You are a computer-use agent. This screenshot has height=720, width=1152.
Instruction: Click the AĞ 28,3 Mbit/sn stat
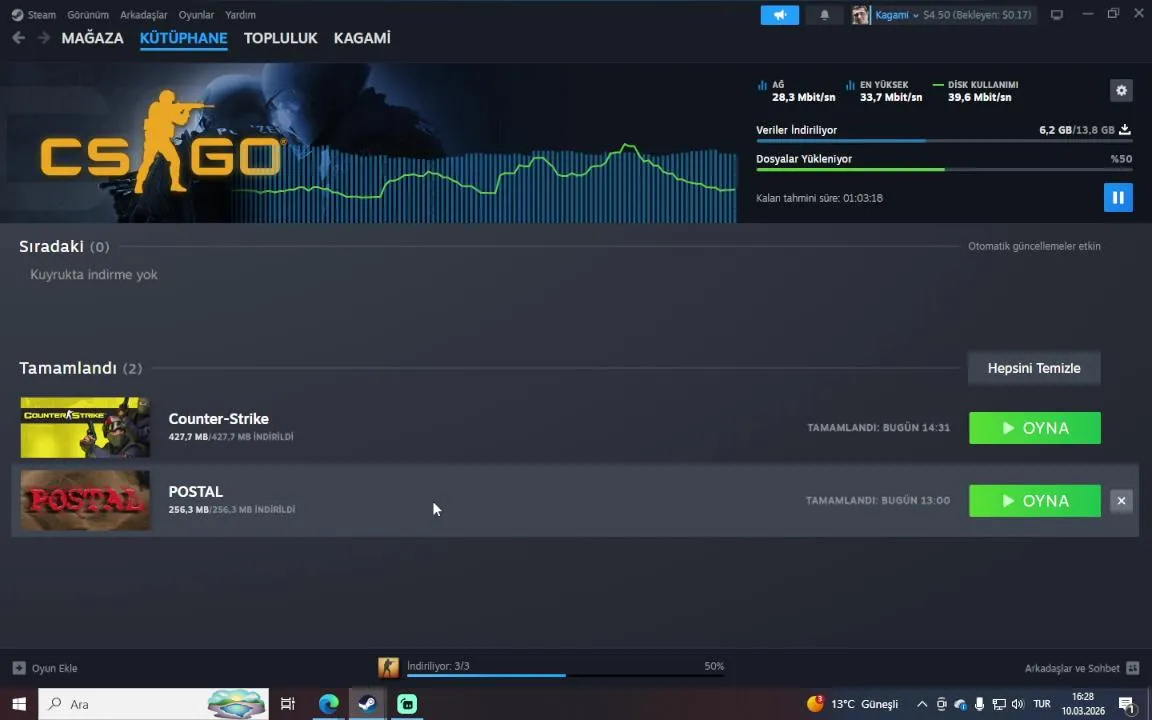[x=796, y=91]
